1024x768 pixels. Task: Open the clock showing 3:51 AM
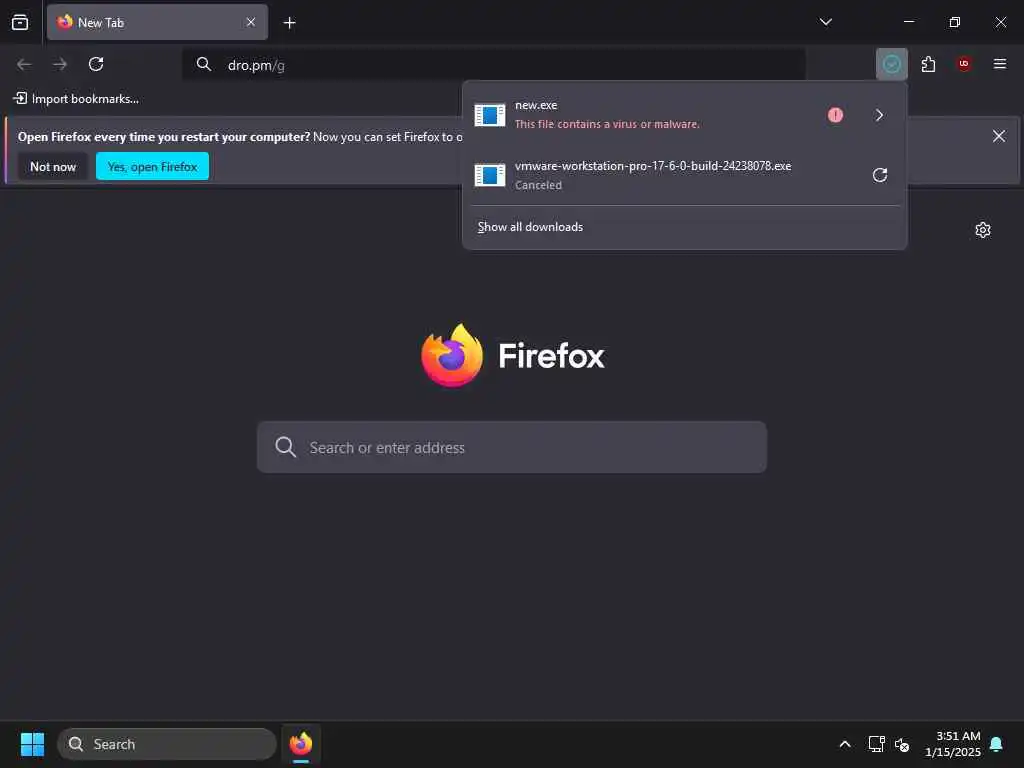[953, 744]
